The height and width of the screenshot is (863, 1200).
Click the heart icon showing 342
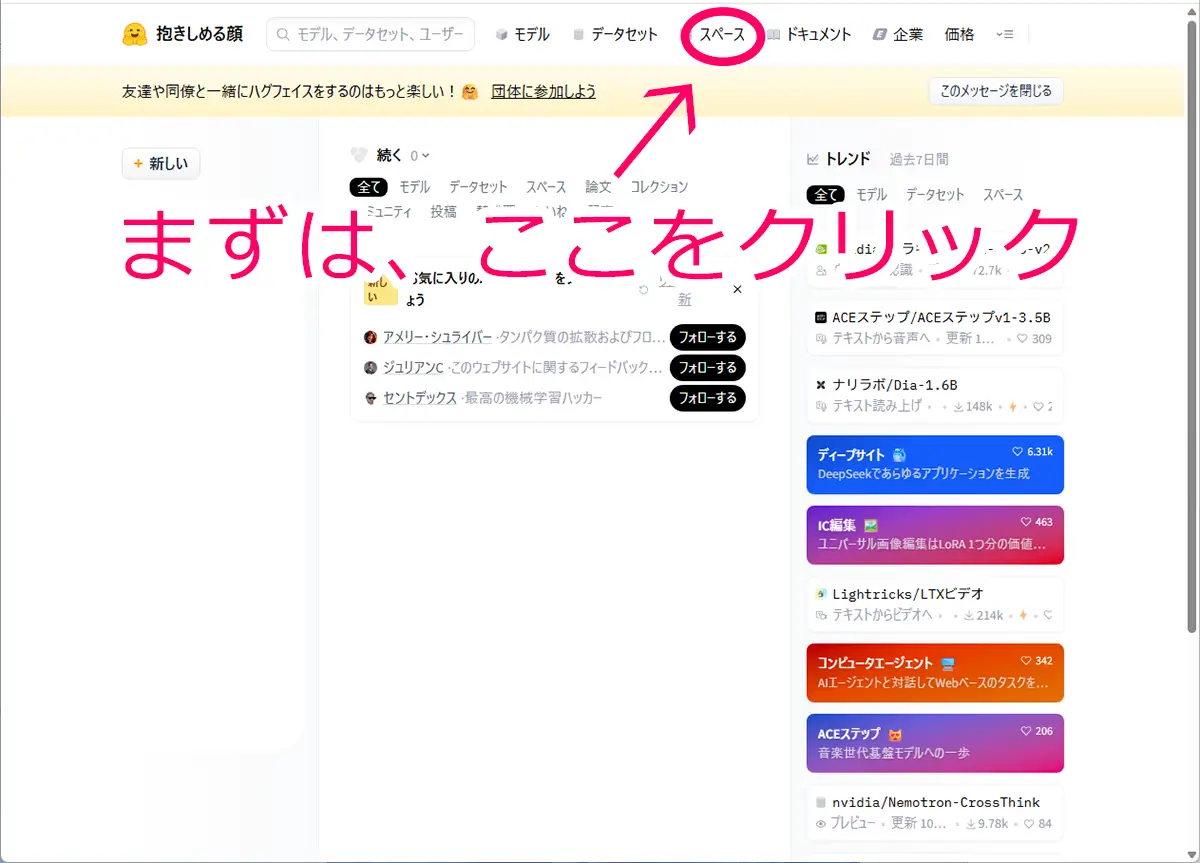click(1025, 661)
